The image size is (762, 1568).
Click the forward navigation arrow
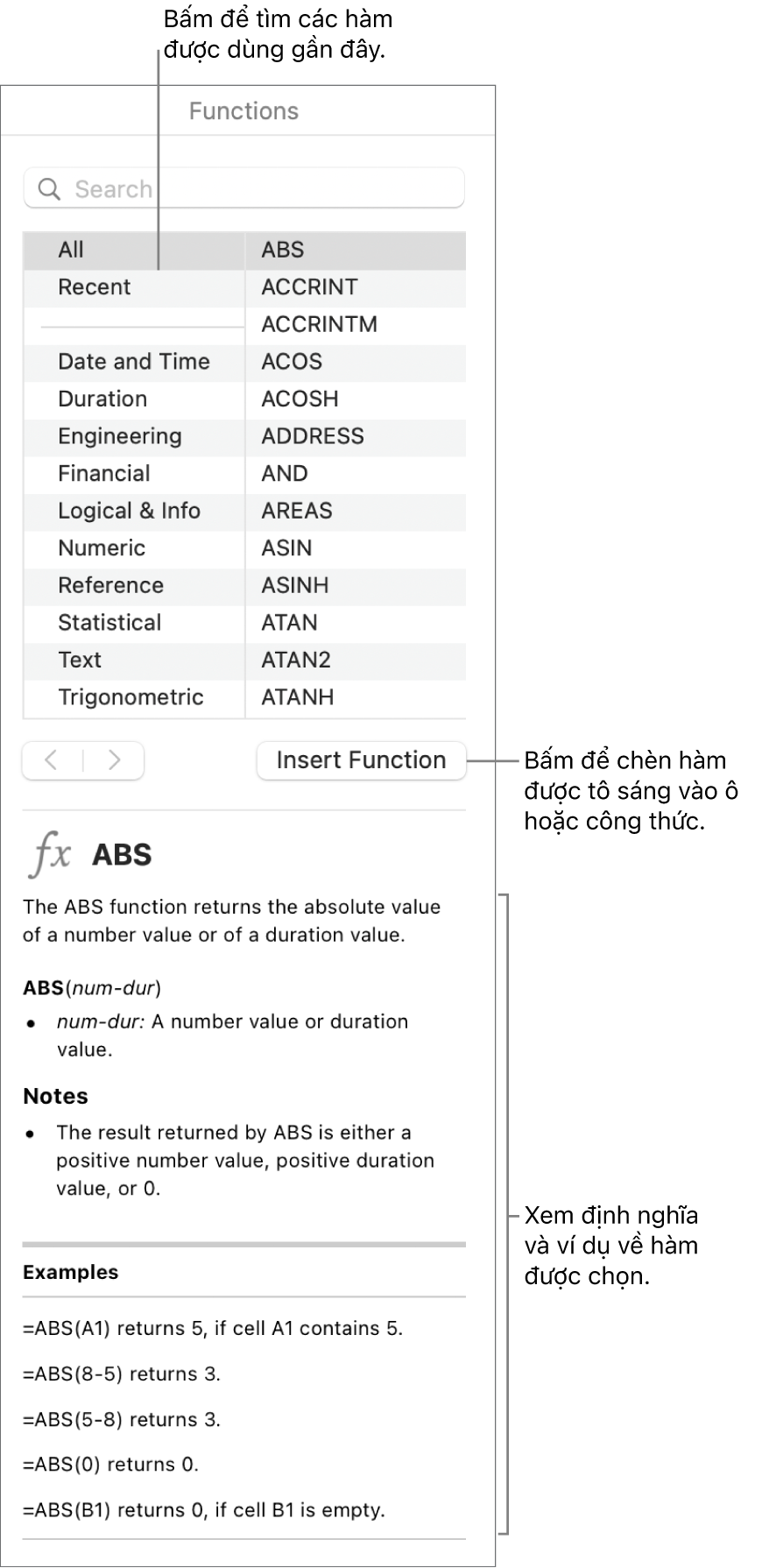(x=114, y=760)
